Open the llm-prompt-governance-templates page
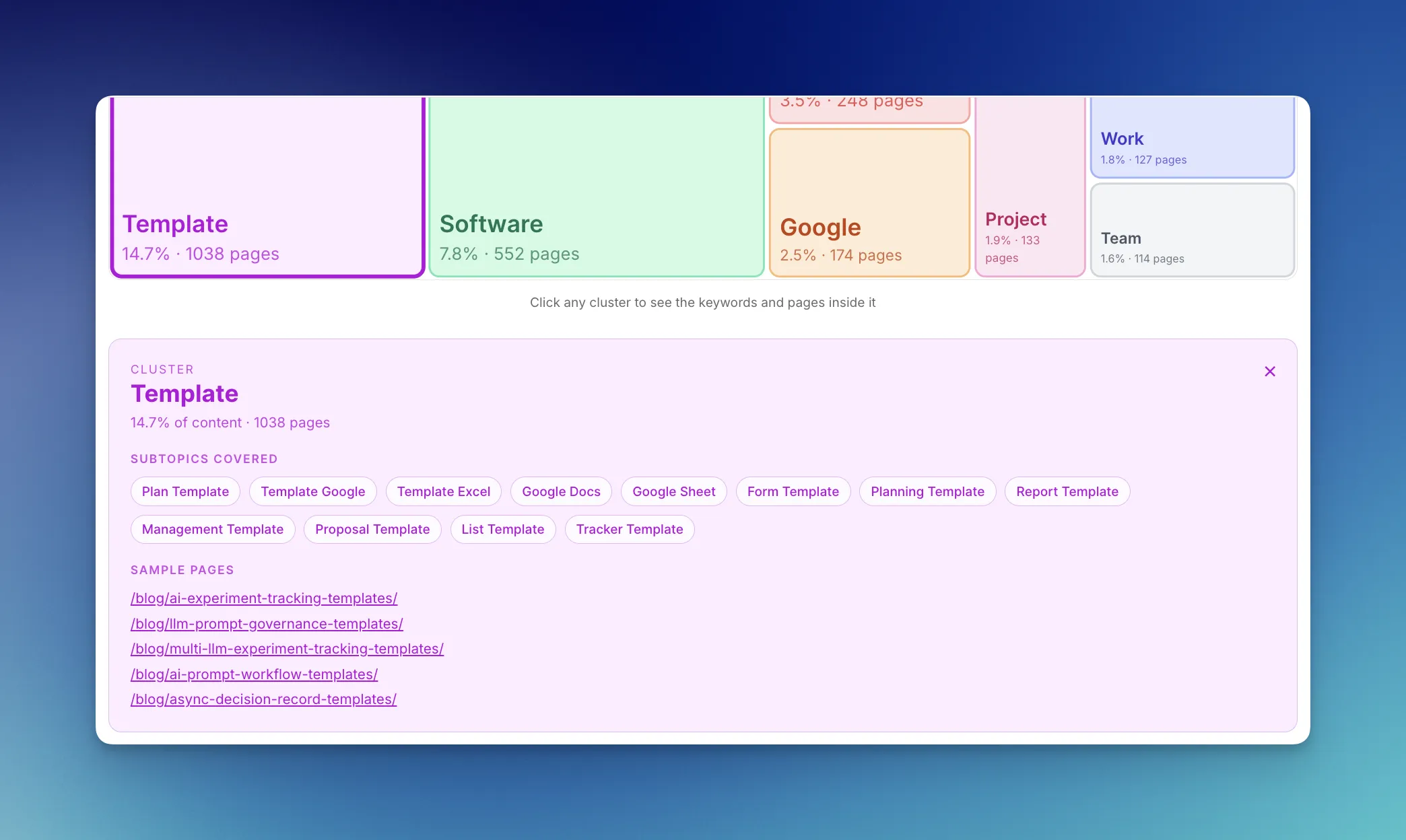Screen dimensions: 1406x840 [267, 624]
